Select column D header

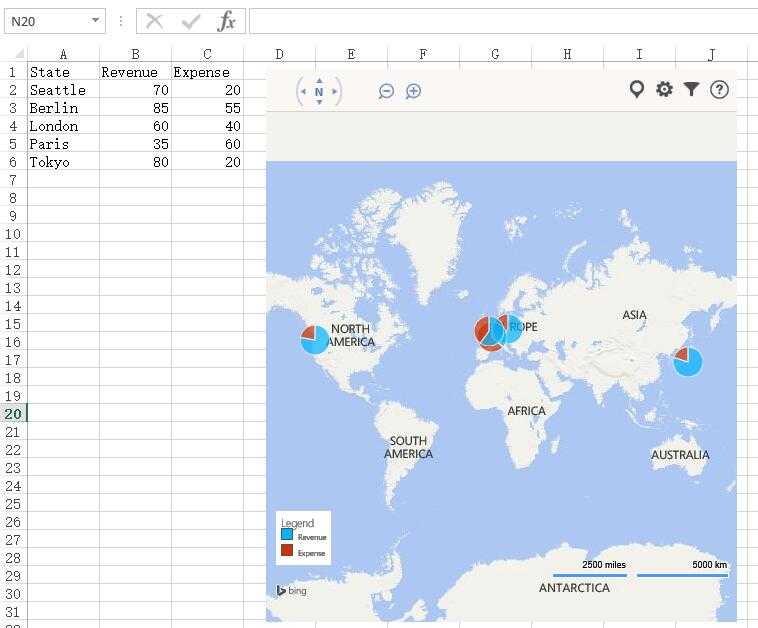[279, 54]
